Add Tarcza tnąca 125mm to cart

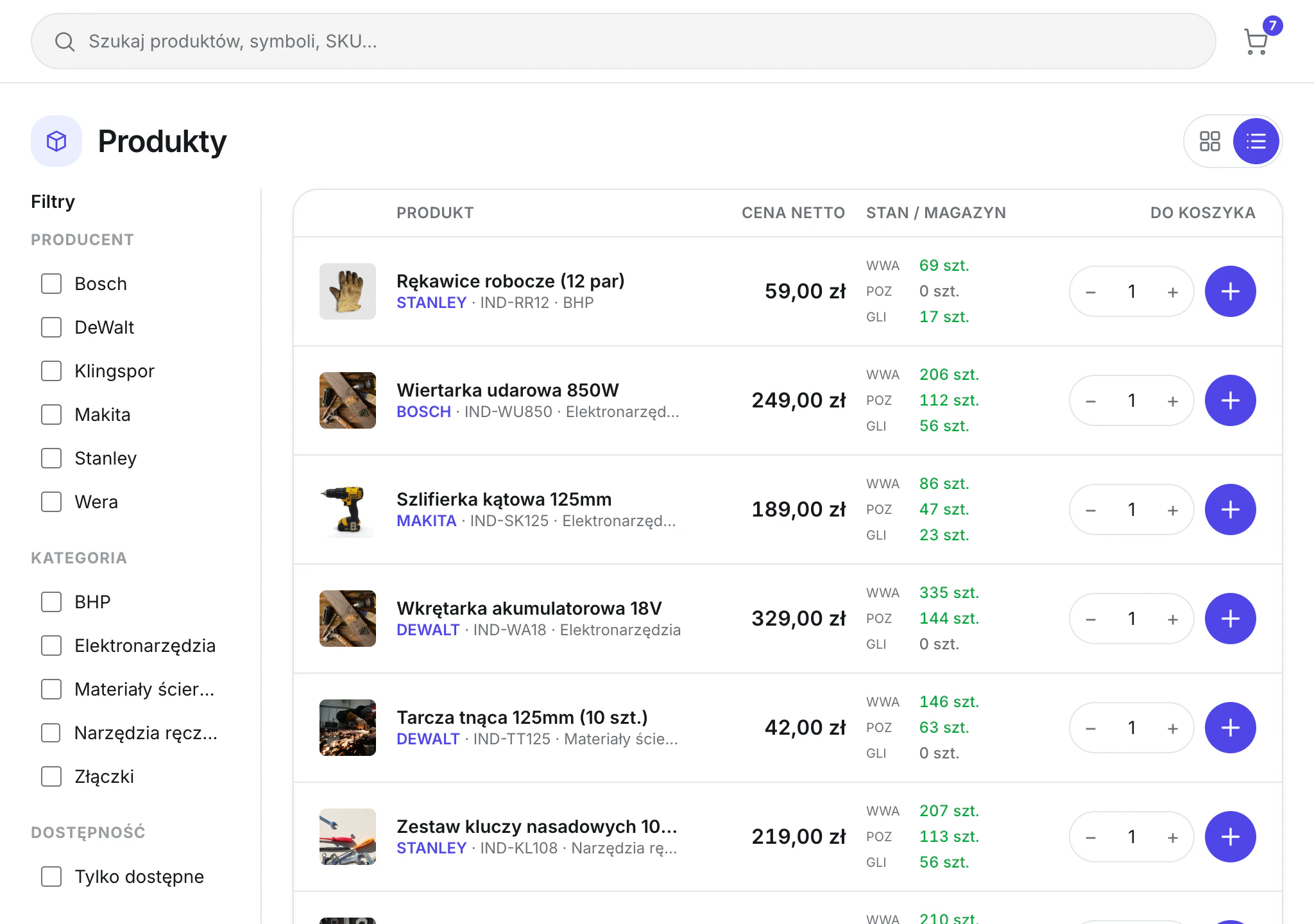tap(1230, 728)
